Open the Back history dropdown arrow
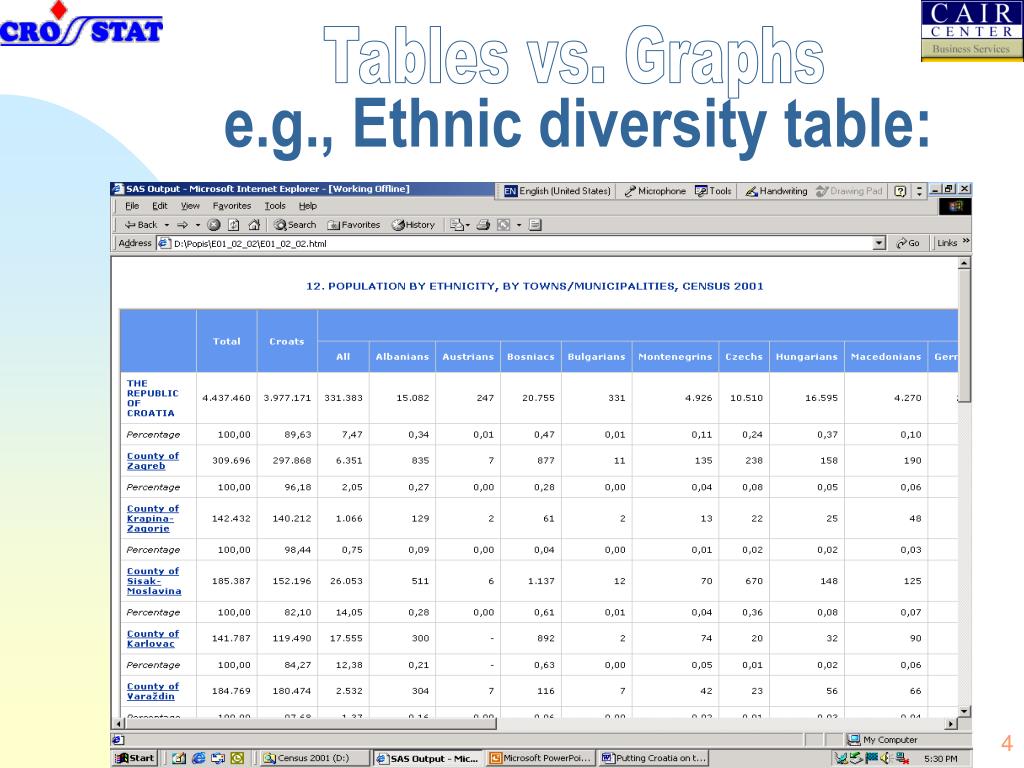 167,225
